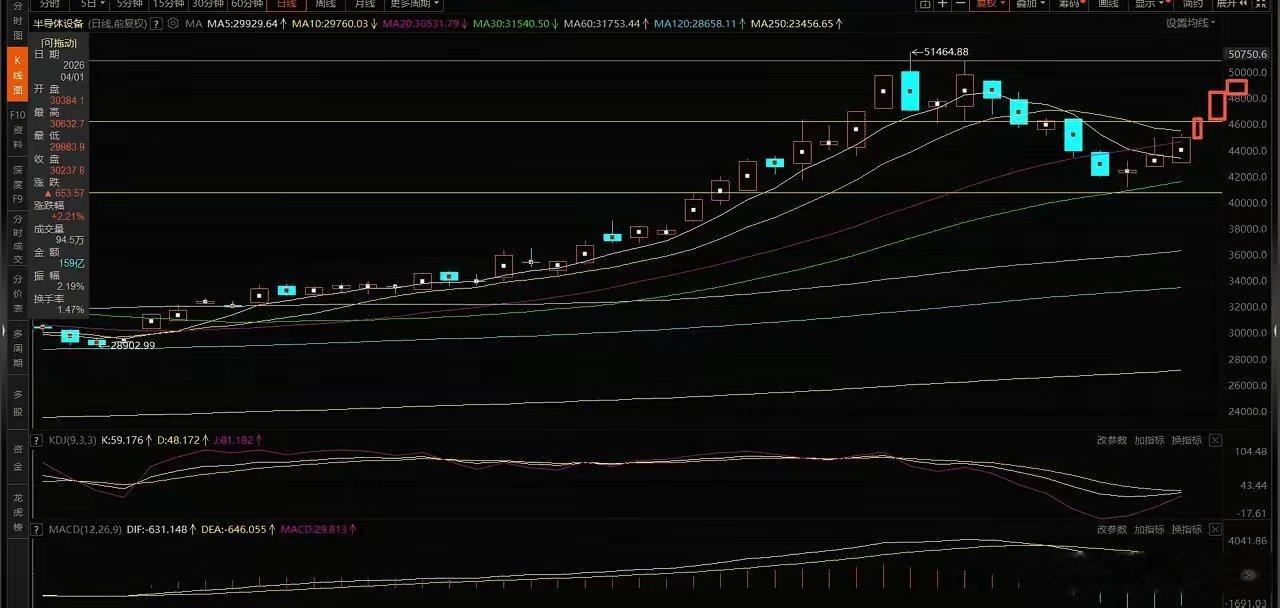Screen dimensions: 1280x608
Task: Click the arrow at right edge of price axis
Action: pyautogui.click(x=1275, y=331)
